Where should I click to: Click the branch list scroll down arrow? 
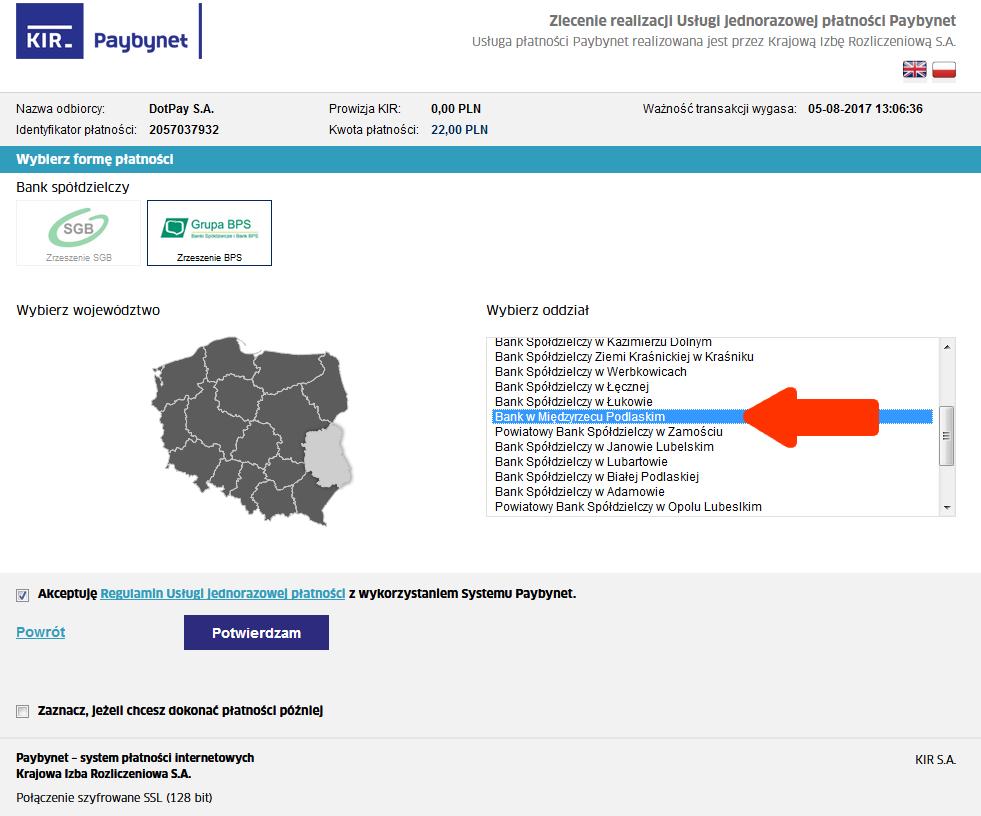click(x=947, y=507)
